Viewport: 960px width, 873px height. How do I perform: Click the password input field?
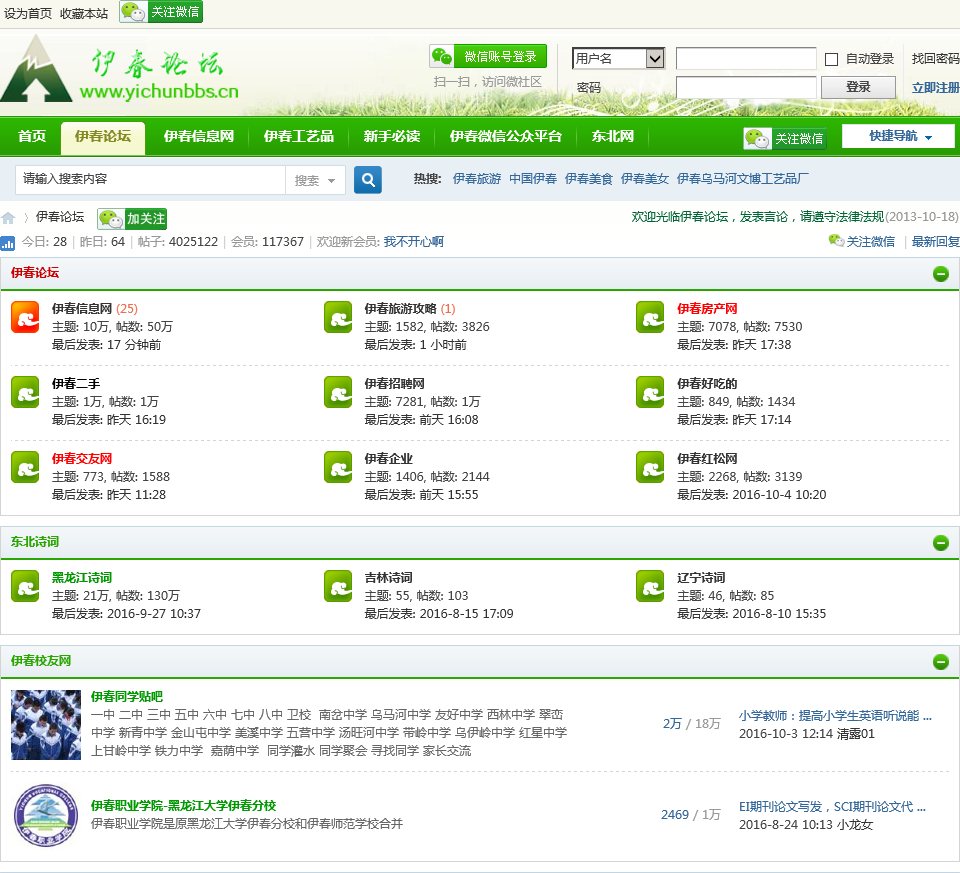pyautogui.click(x=746, y=87)
